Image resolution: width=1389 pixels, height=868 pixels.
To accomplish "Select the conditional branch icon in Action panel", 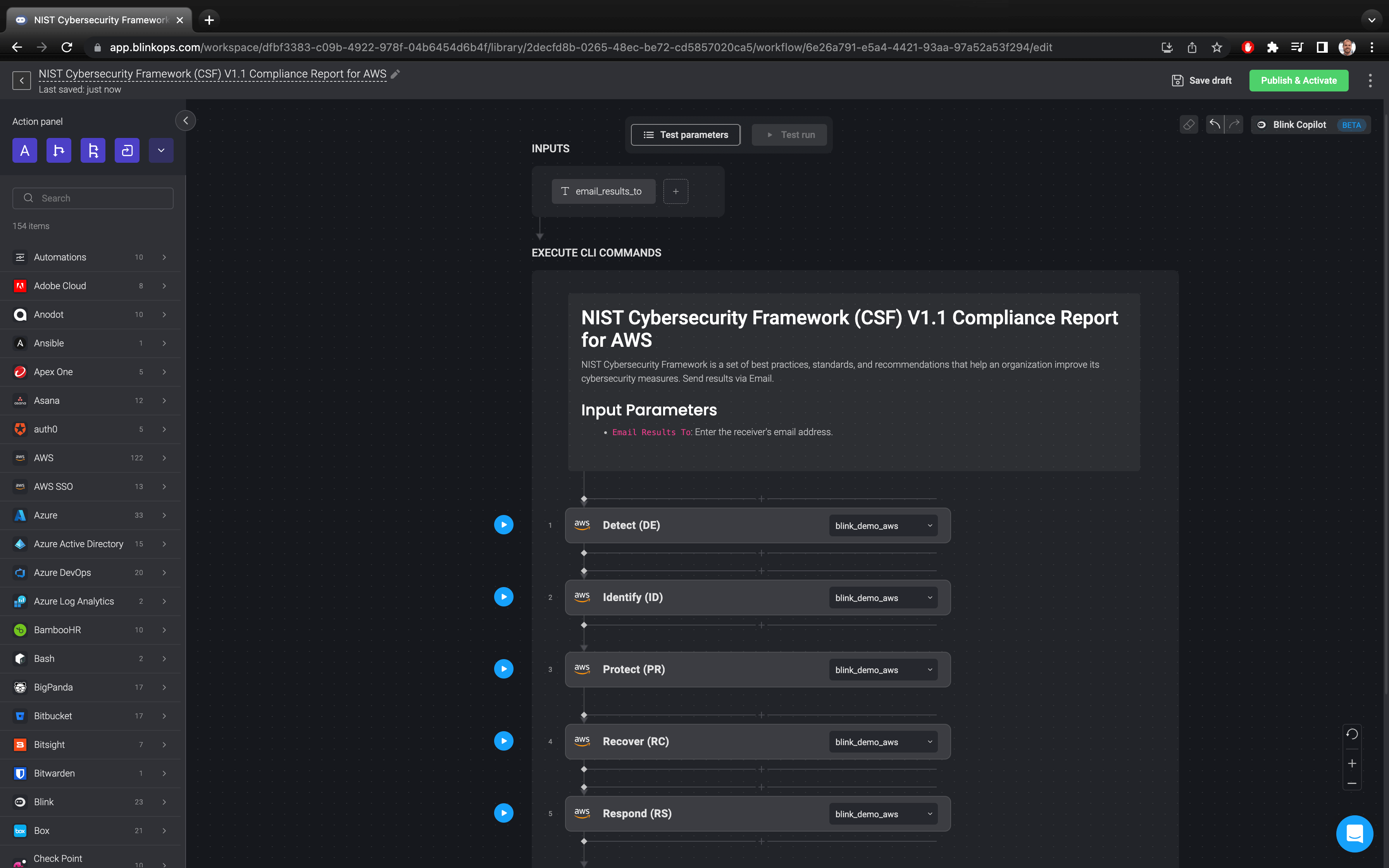I will pos(59,150).
